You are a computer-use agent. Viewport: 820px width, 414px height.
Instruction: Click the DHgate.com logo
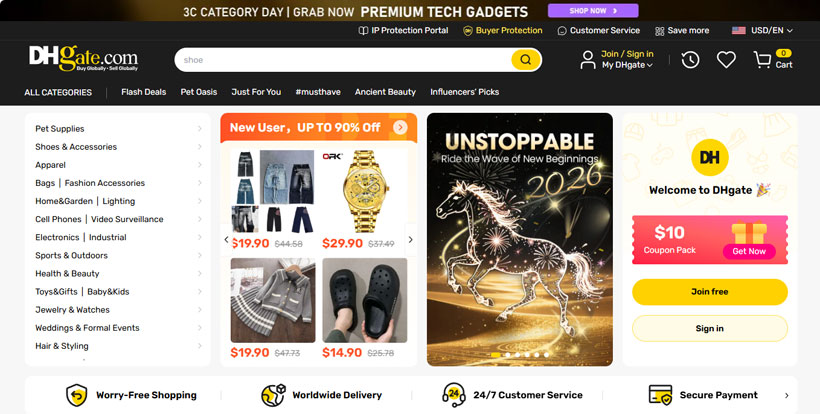(x=84, y=58)
